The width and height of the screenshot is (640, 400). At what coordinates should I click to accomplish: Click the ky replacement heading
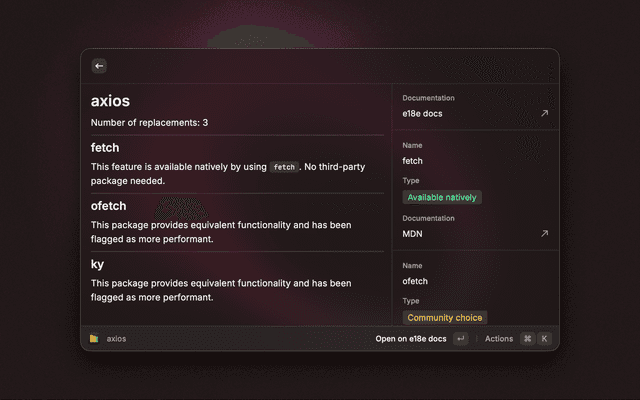(97, 264)
